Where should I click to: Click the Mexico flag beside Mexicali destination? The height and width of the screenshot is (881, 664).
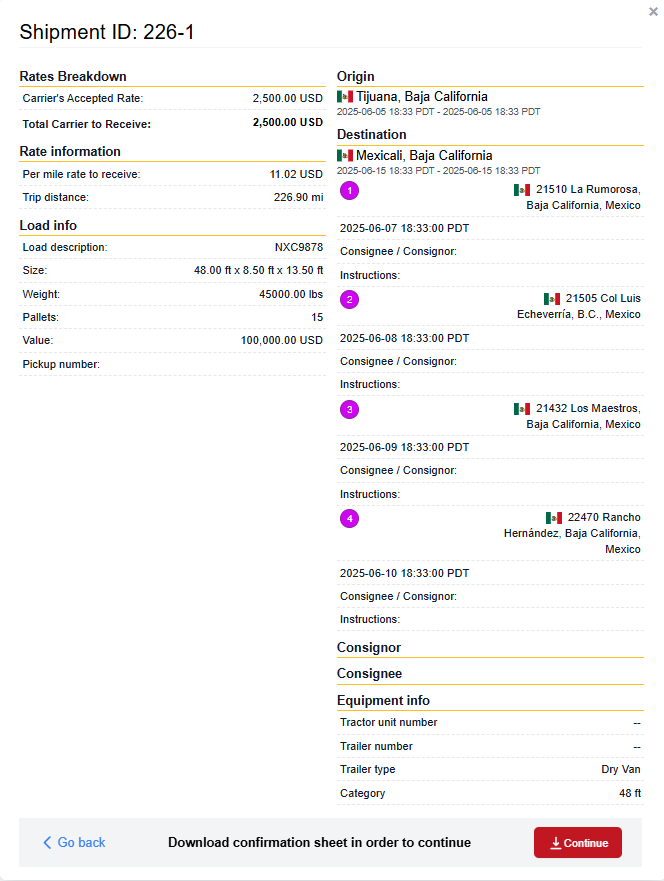(345, 156)
